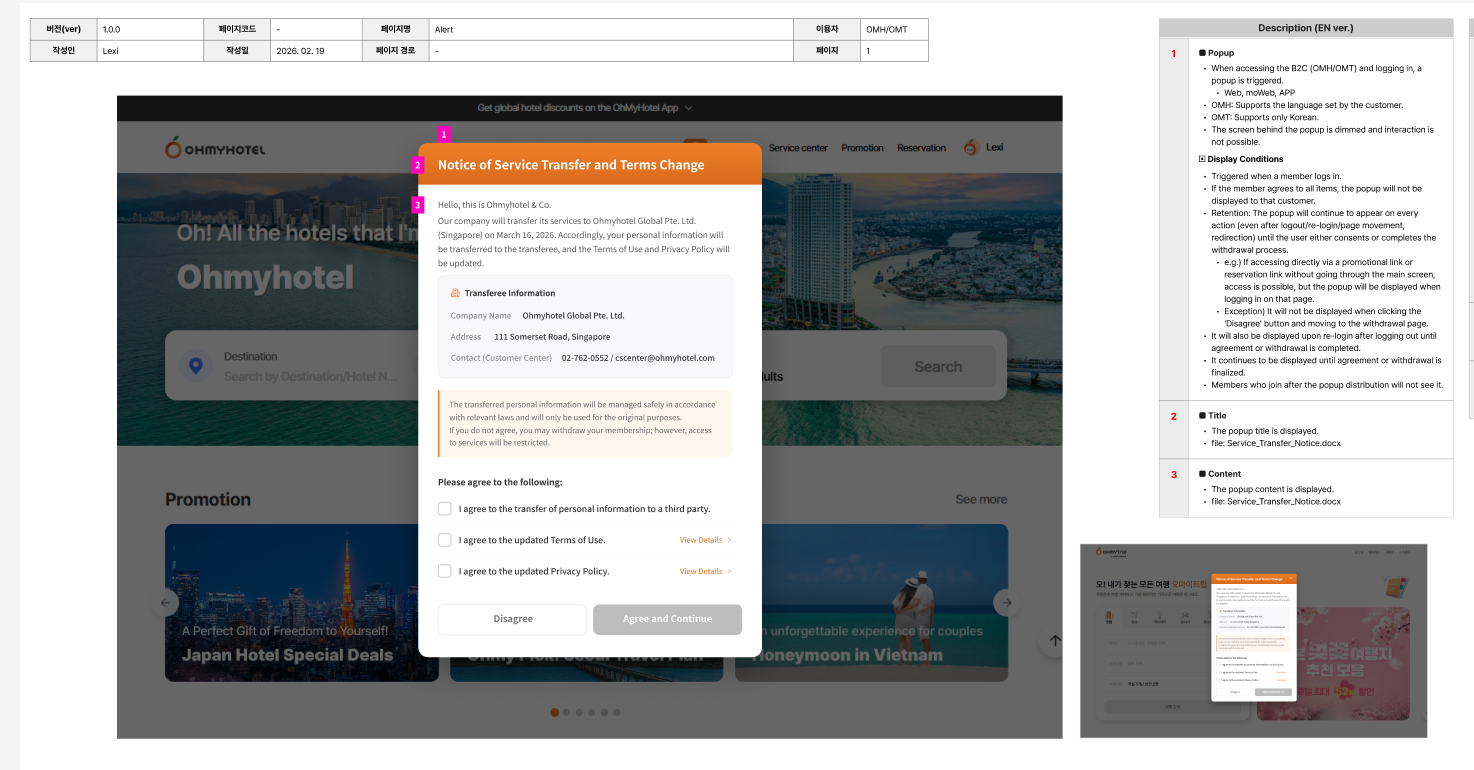The height and width of the screenshot is (770, 1474).
Task: Tick the updated Privacy Policy checkbox
Action: pyautogui.click(x=445, y=571)
